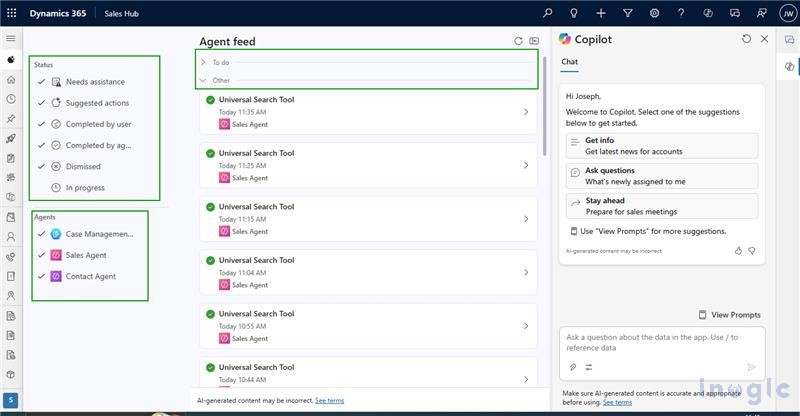Screen dimensions: 800x416
Task: Click the send arrow in Copilot chat
Action: [751, 367]
